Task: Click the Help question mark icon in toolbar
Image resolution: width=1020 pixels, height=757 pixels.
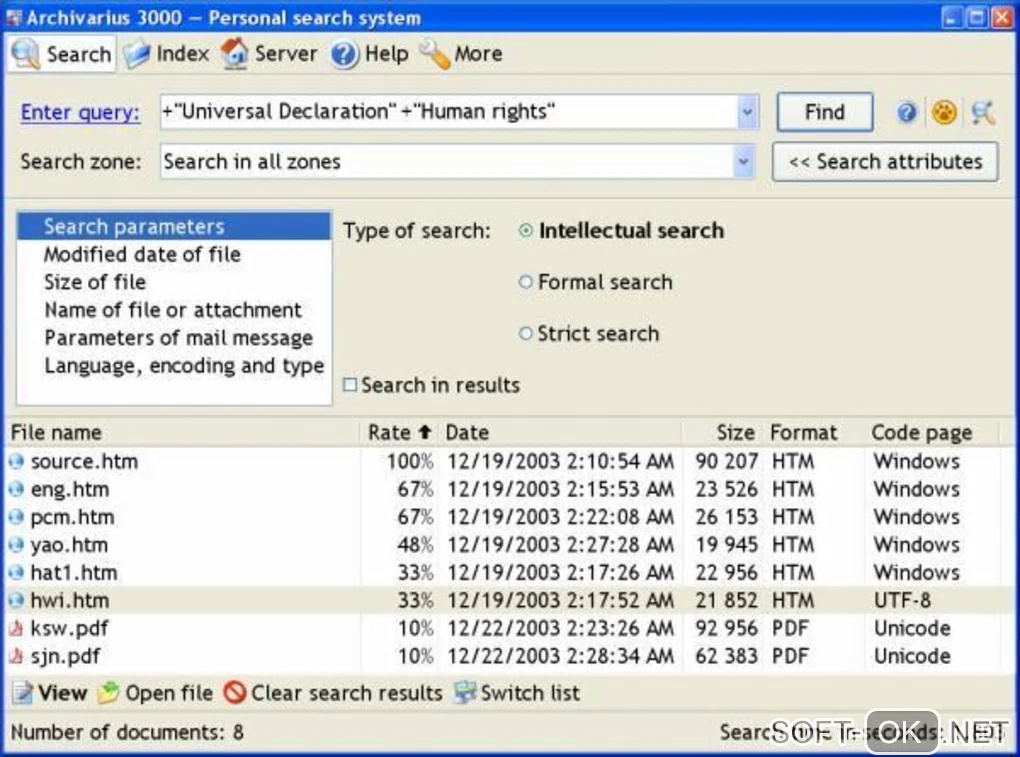Action: point(344,54)
